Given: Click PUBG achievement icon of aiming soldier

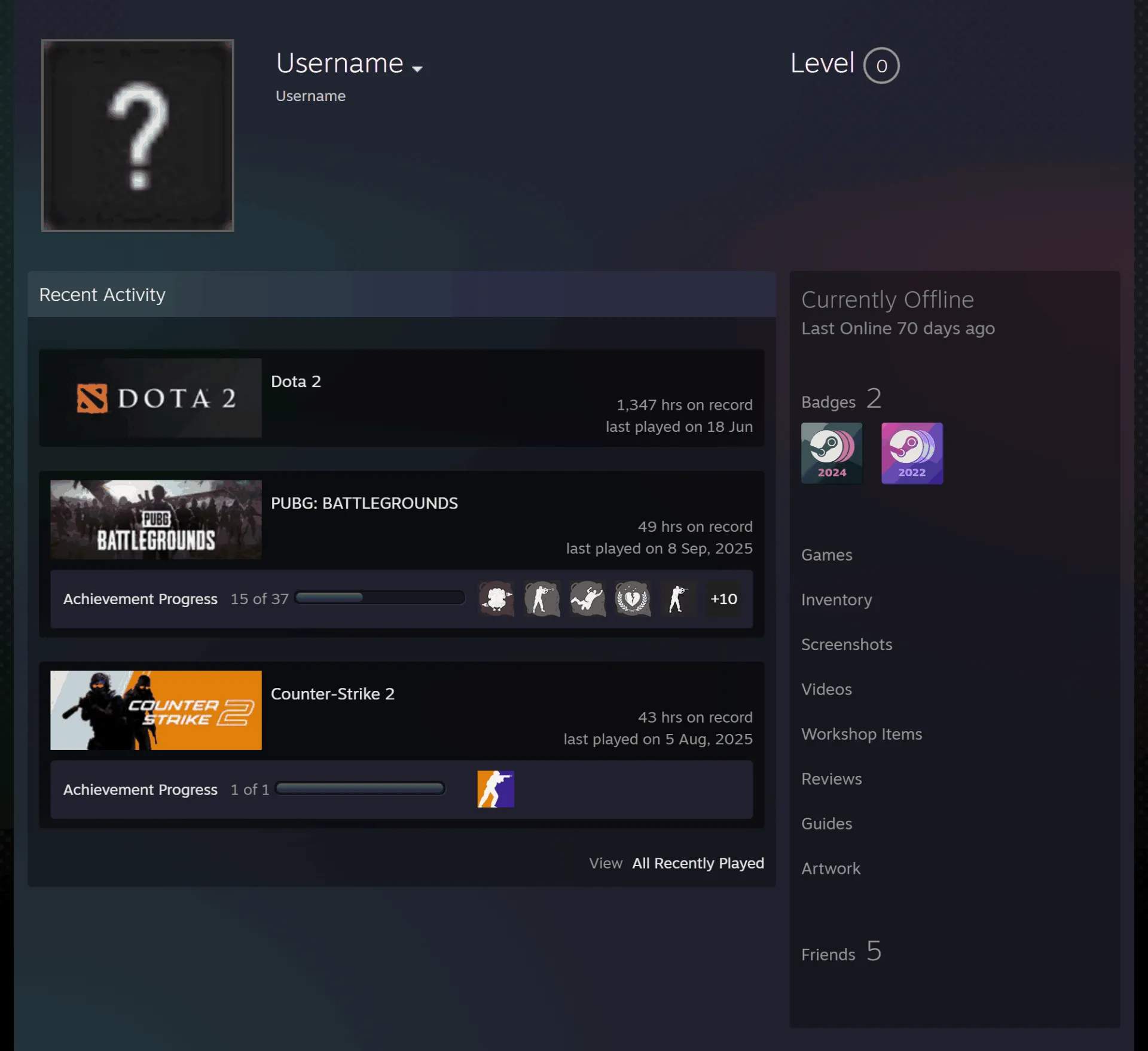Looking at the screenshot, I should (x=542, y=599).
